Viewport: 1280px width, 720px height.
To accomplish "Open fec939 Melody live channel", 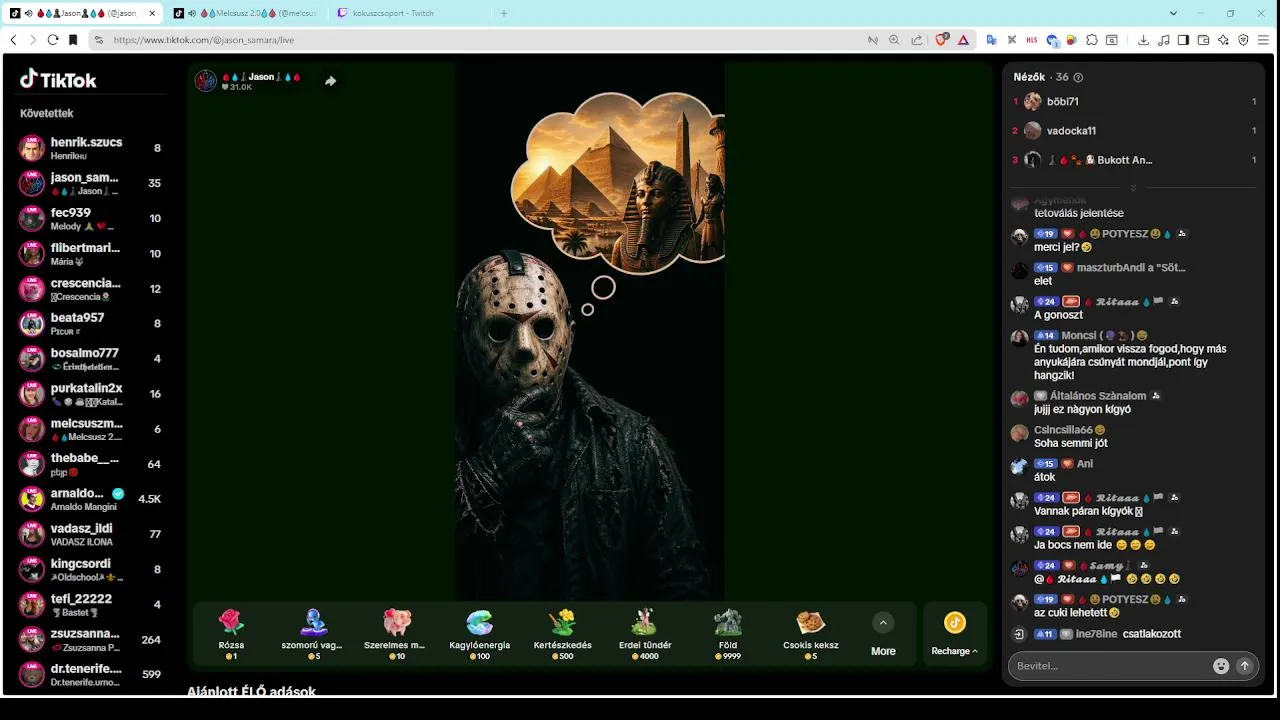I will 92,218.
